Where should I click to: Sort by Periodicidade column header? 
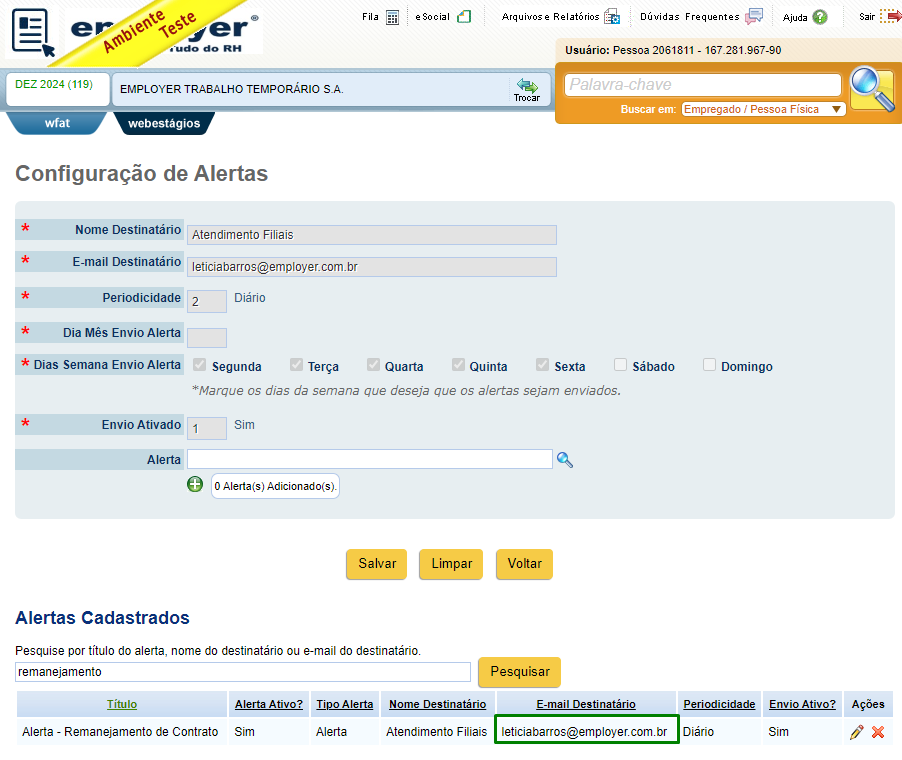tap(719, 704)
